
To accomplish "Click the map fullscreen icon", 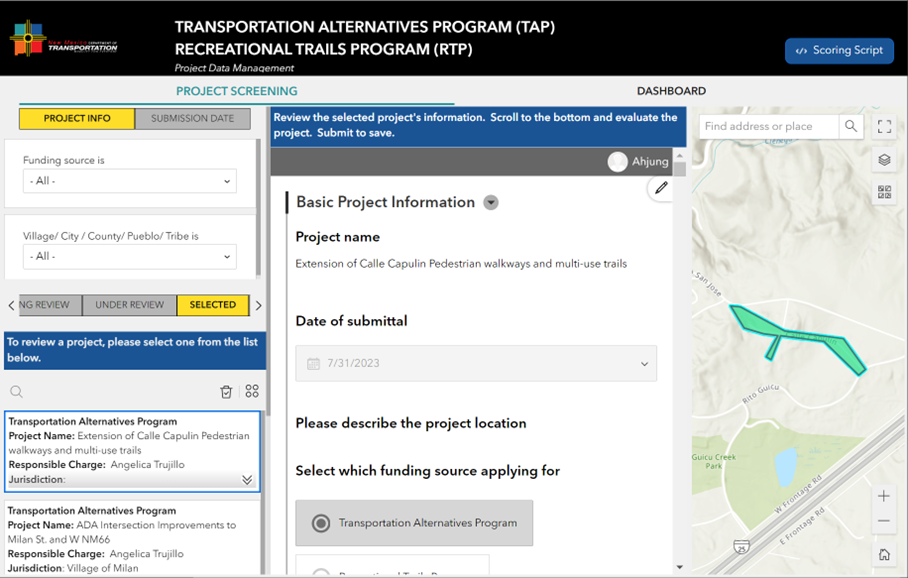I will pyautogui.click(x=884, y=127).
